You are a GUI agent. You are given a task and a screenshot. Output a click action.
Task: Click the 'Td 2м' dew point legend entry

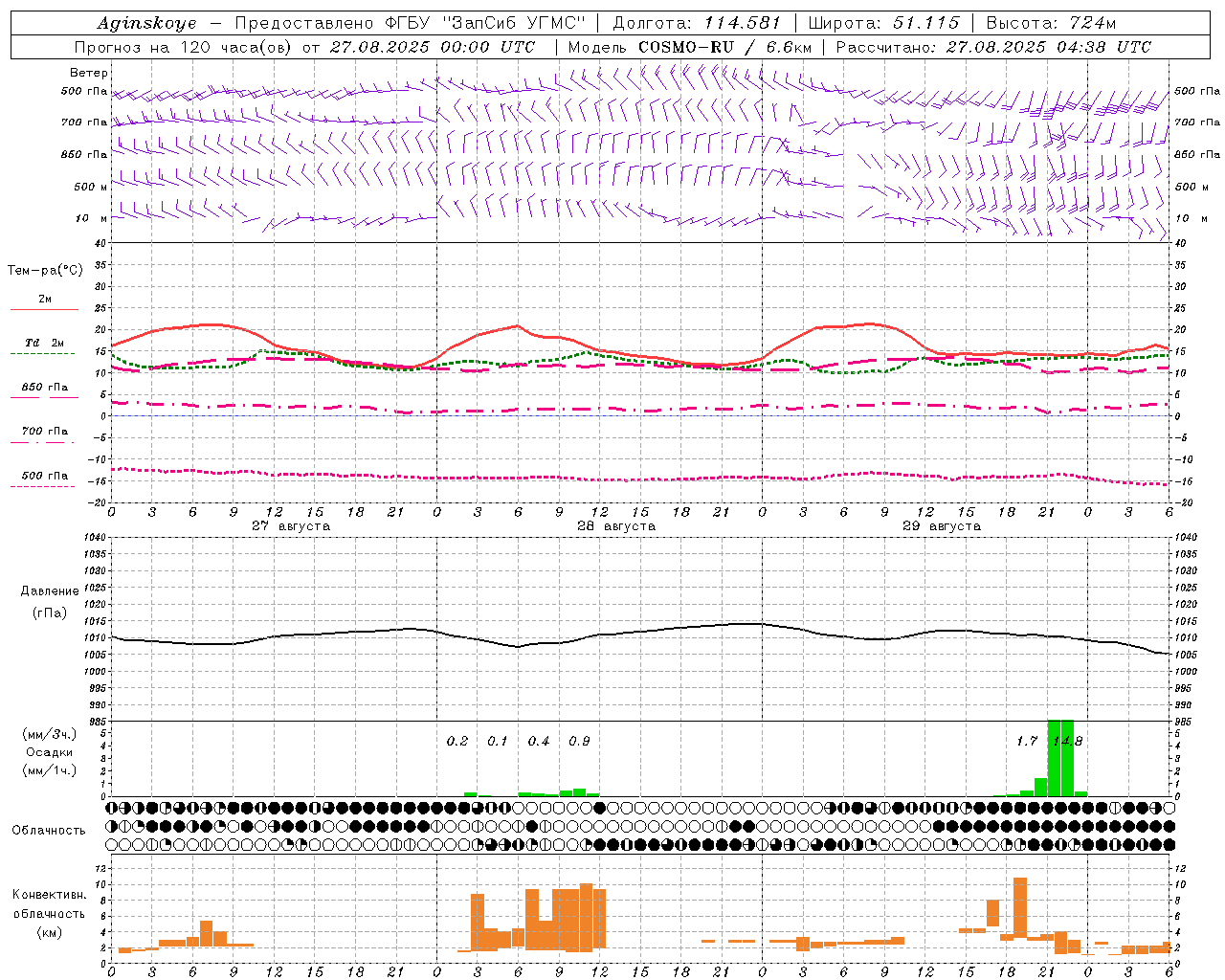tap(44, 343)
